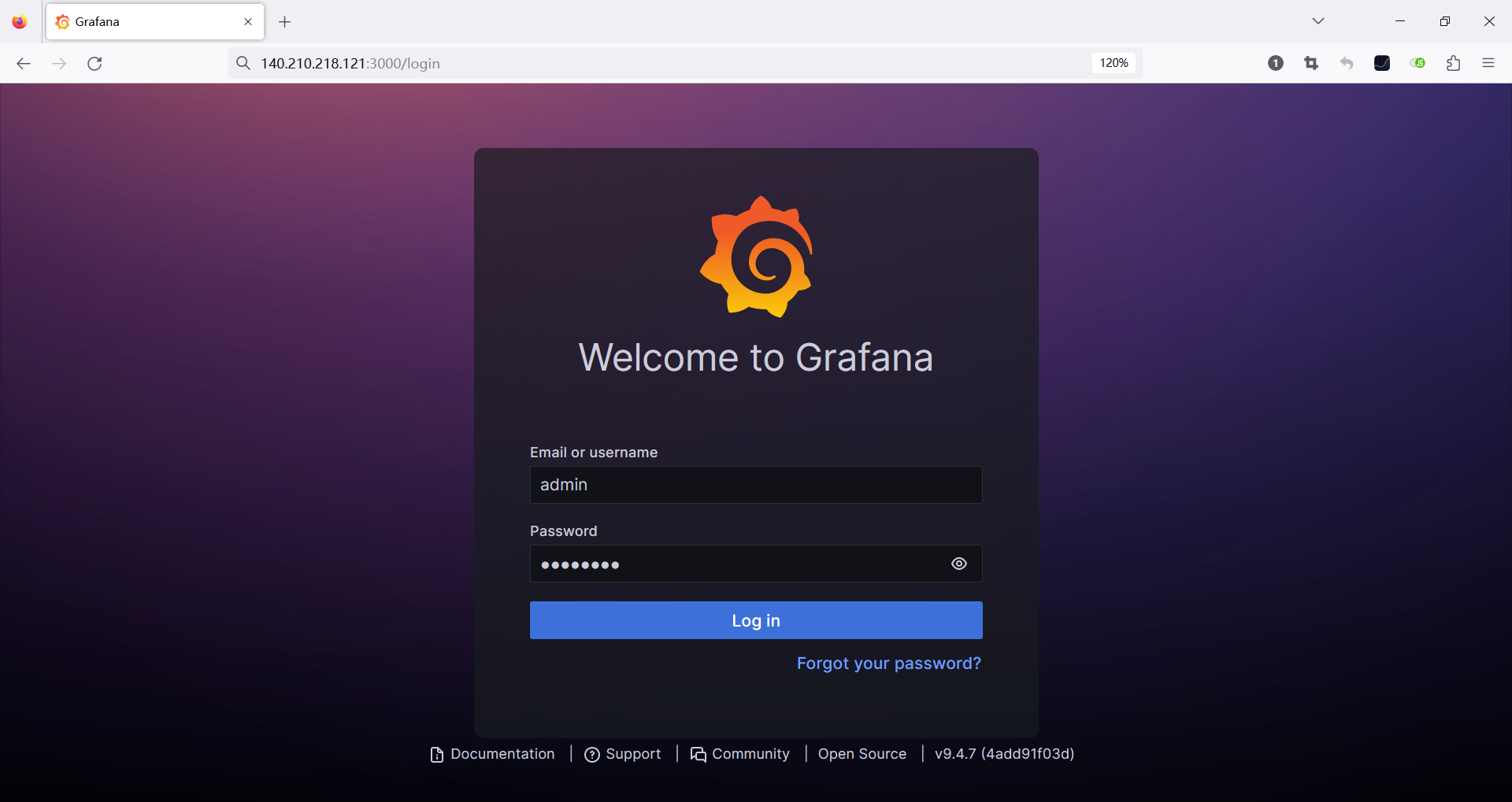The height and width of the screenshot is (802, 1512).
Task: Select the Grafana browser tab
Action: coord(155,22)
